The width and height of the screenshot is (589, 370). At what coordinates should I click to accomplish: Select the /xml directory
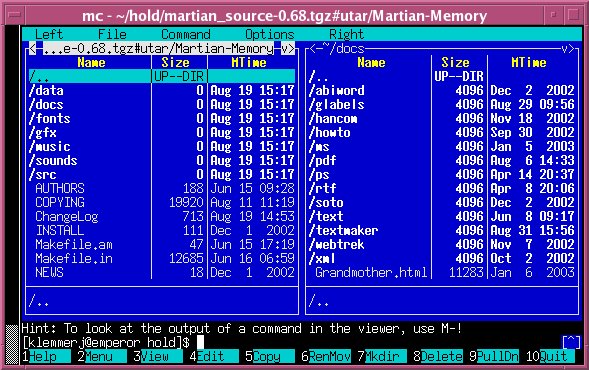[x=442, y=258]
